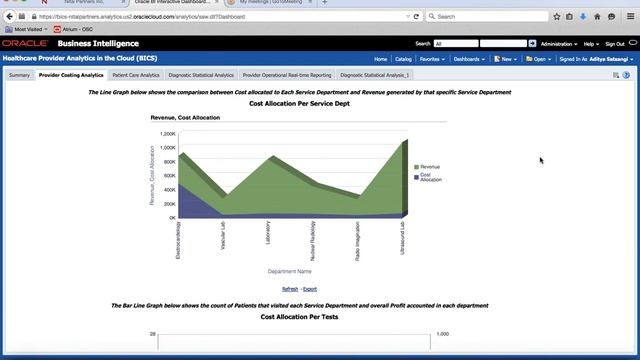The width and height of the screenshot is (640, 360).
Task: Open the downloads arrow icon
Action: point(583,17)
